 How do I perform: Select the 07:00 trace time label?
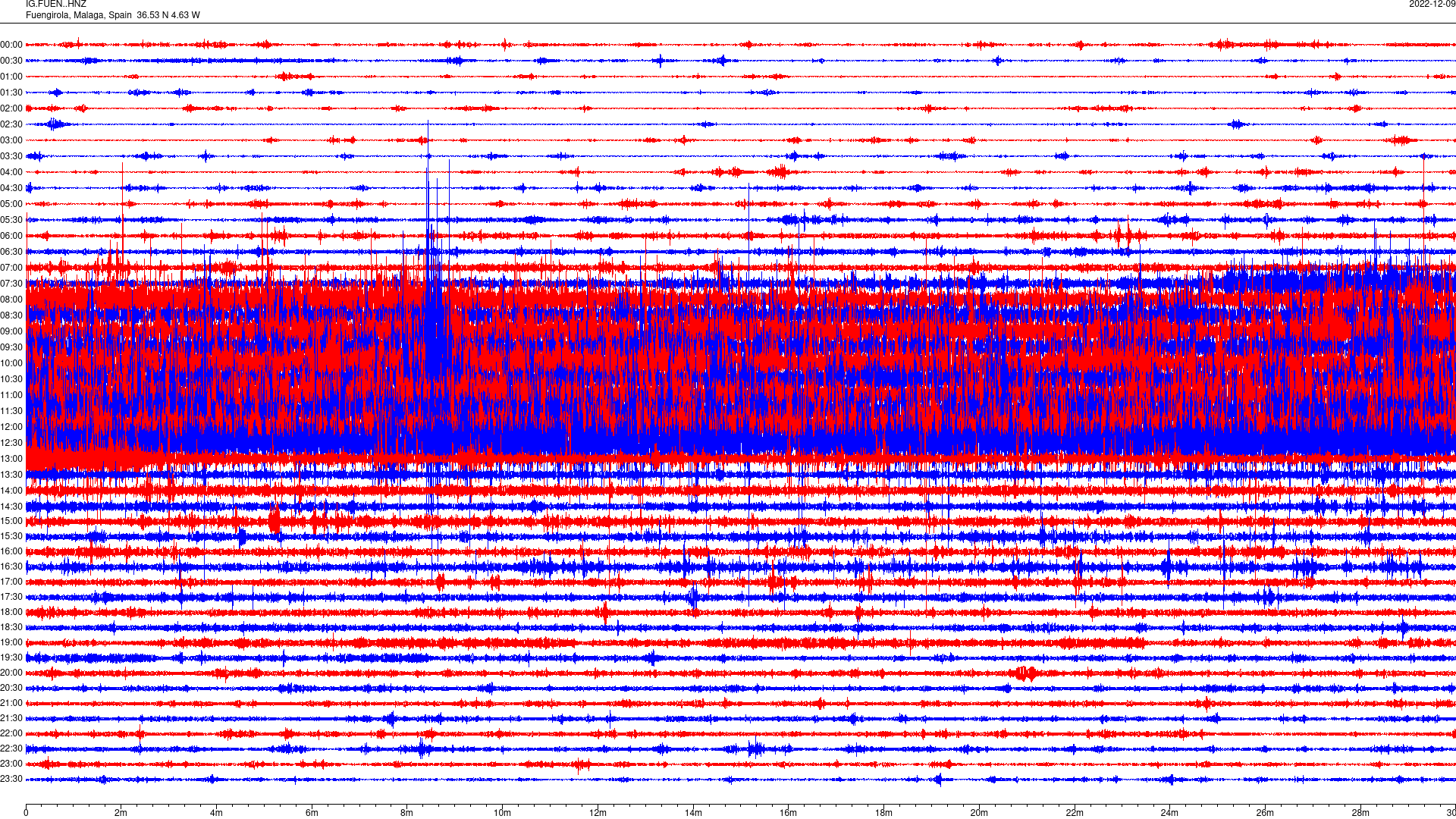point(11,268)
